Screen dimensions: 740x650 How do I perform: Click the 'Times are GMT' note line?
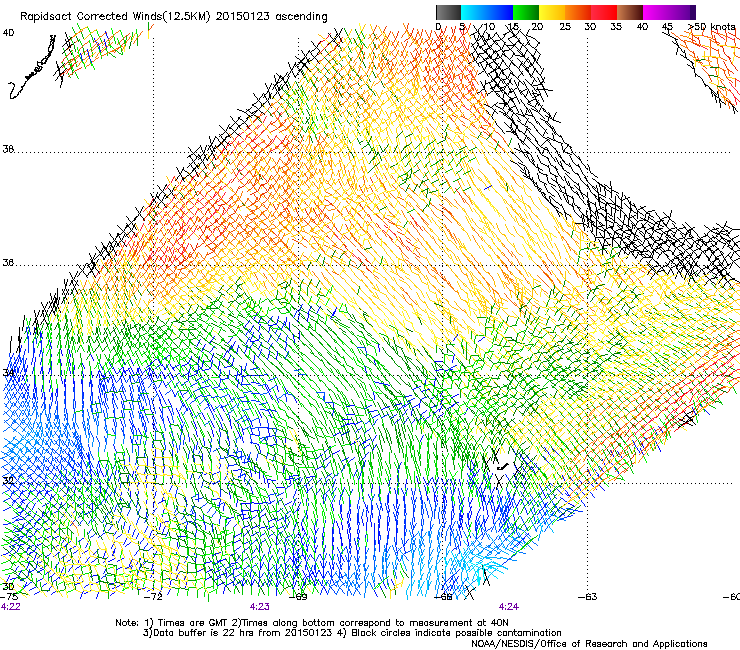point(312,623)
